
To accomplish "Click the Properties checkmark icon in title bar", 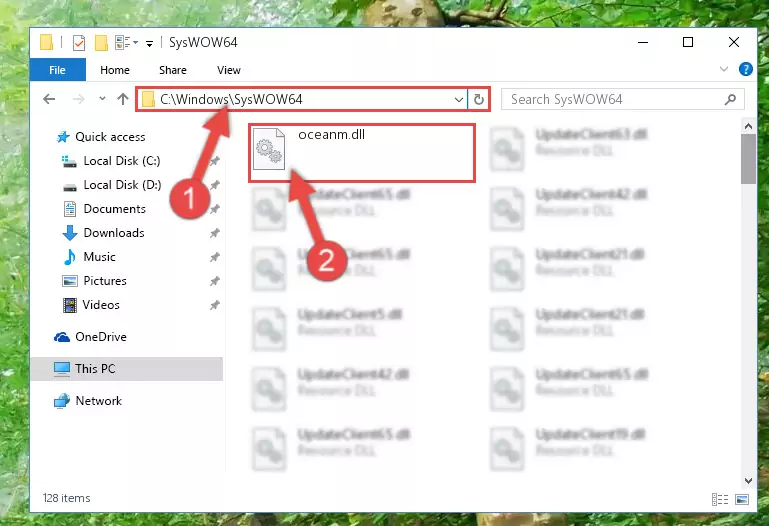I will [x=78, y=43].
